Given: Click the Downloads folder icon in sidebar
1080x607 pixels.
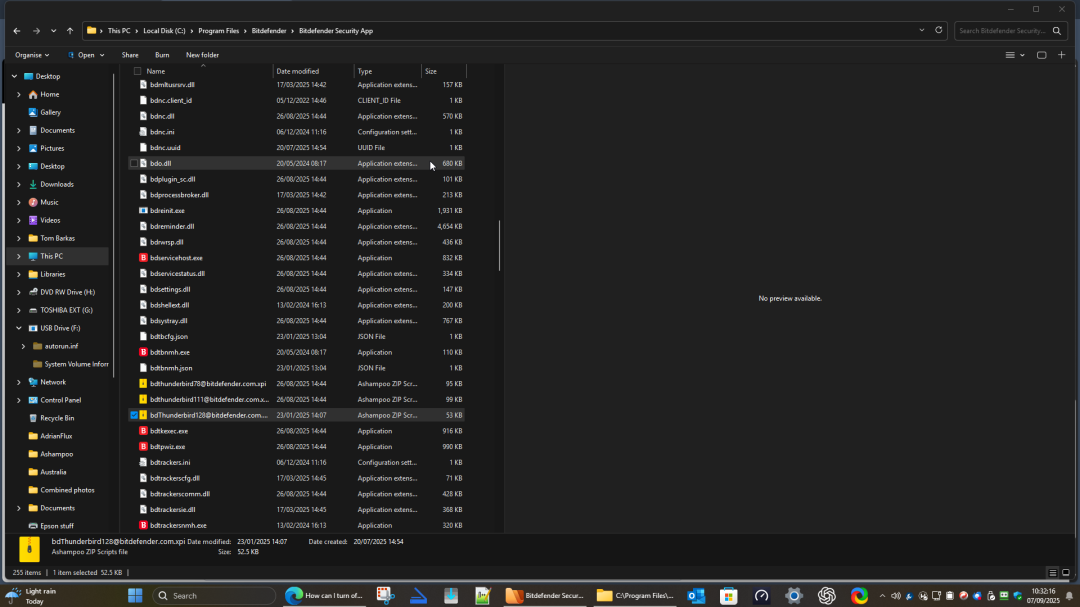Looking at the screenshot, I should point(33,185).
